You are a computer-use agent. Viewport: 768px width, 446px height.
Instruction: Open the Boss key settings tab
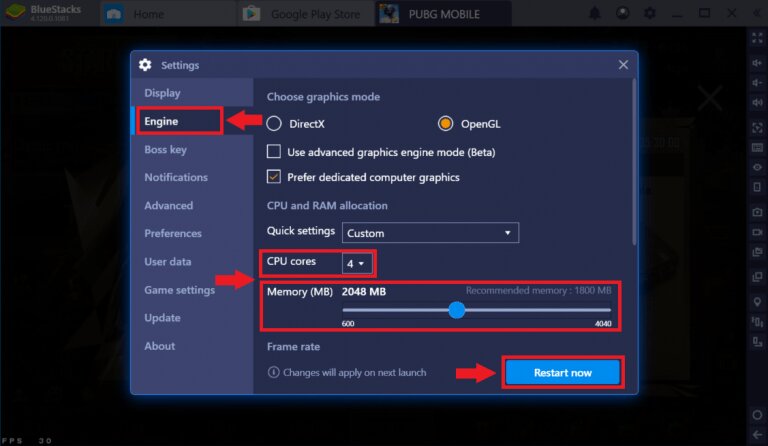tap(165, 149)
